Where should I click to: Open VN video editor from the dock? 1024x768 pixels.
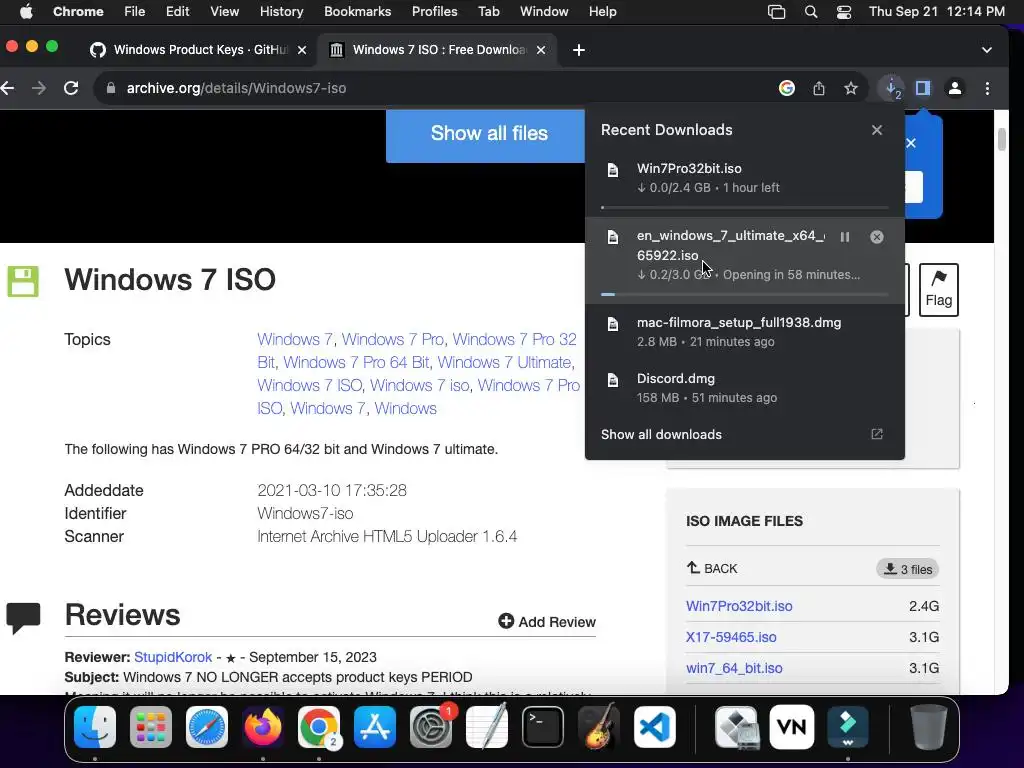click(x=792, y=727)
